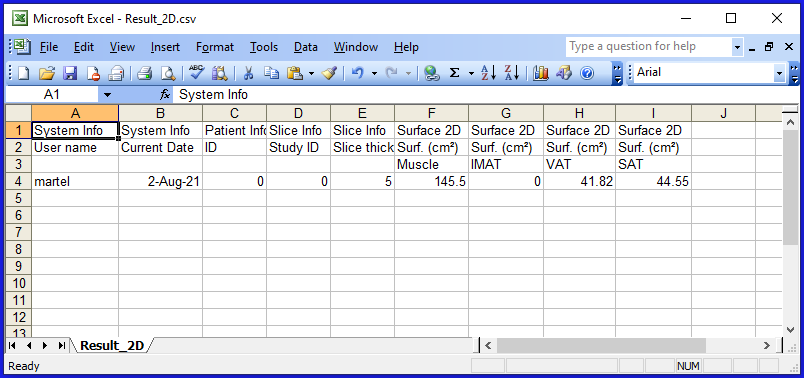The image size is (804, 378).
Task: Select the VAT value 41.82 cell
Action: point(579,181)
